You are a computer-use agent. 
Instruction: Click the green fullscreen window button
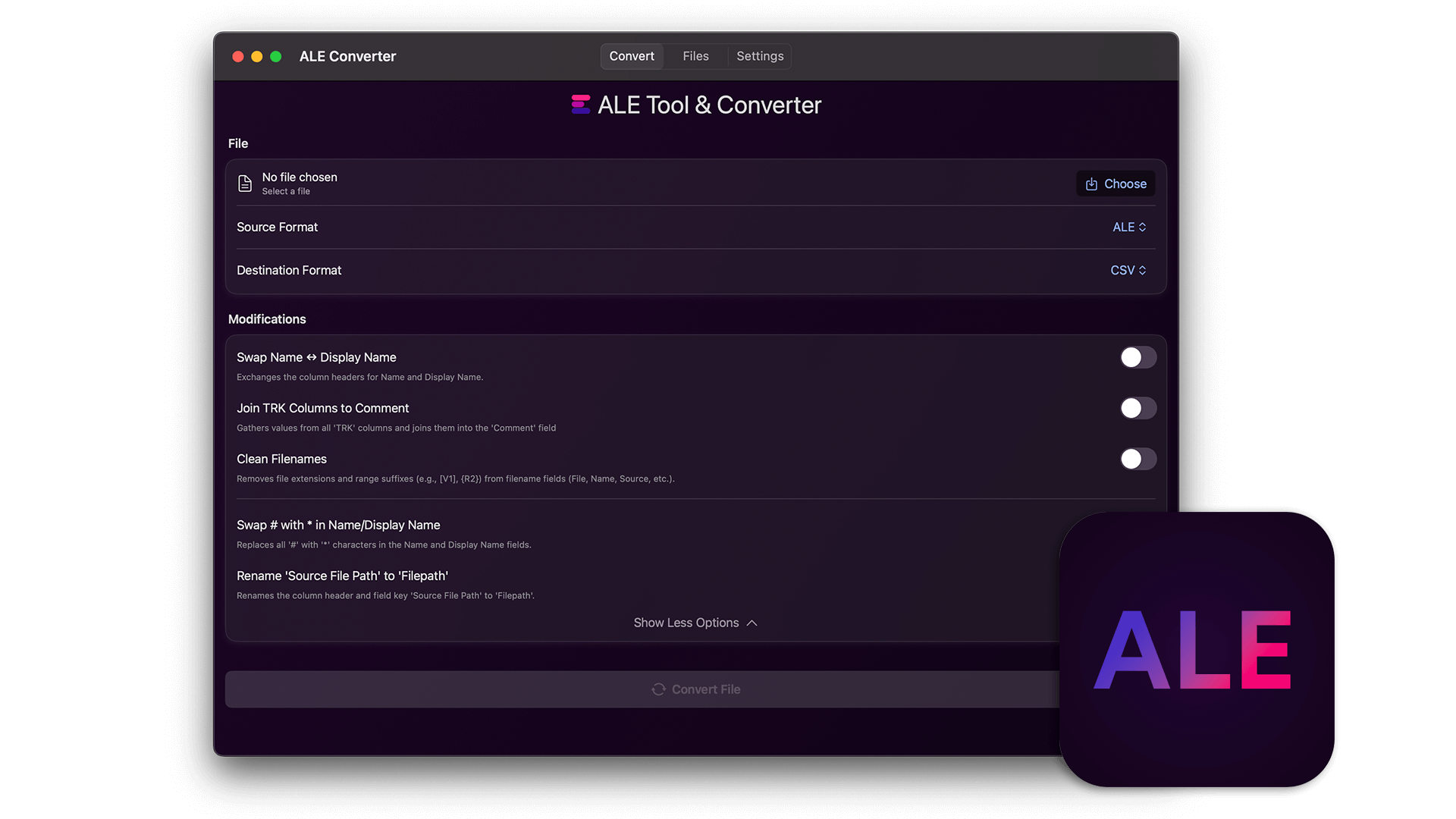pyautogui.click(x=276, y=57)
